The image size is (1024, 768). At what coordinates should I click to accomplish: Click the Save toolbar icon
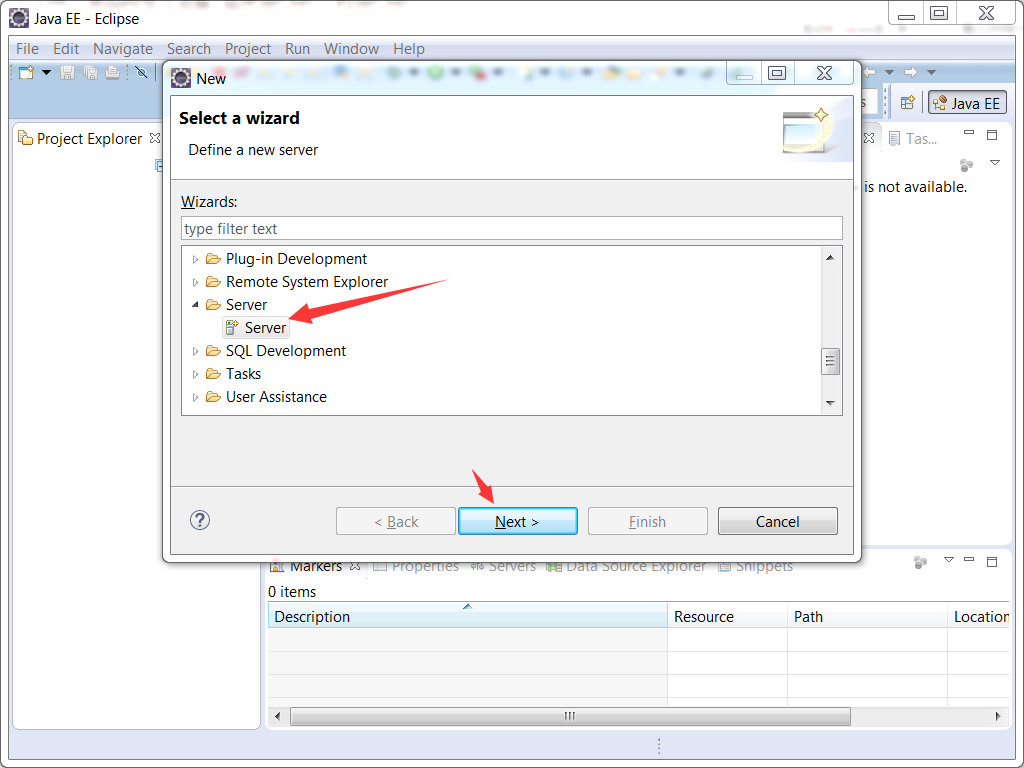pyautogui.click(x=67, y=72)
